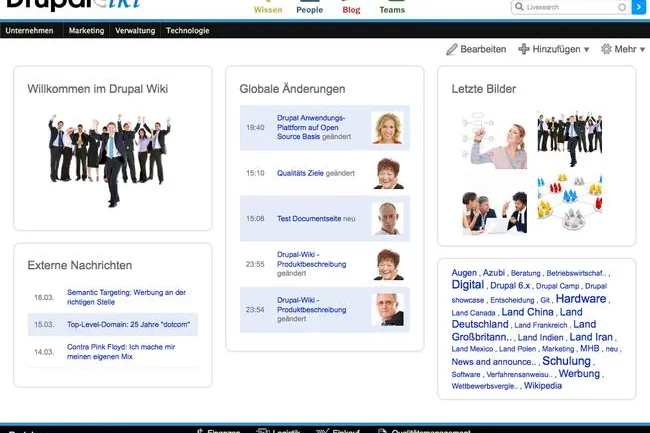Click the Bearbeiten pencil icon
This screenshot has width=650, height=433.
[x=451, y=49]
